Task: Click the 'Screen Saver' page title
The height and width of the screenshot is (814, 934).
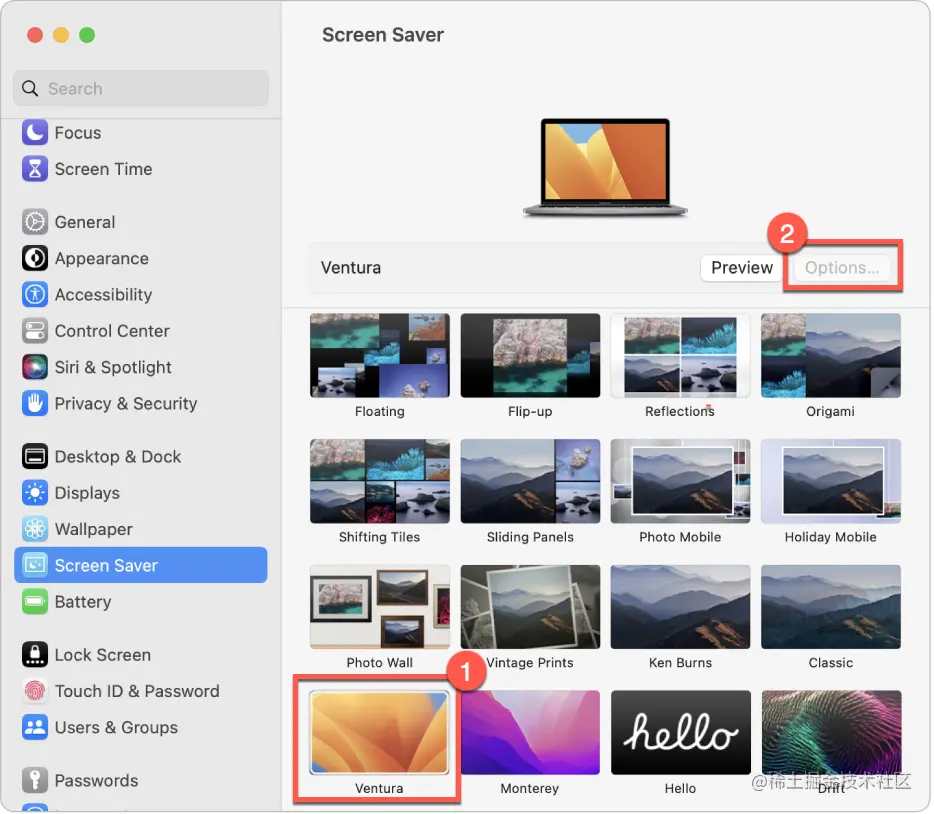Action: [382, 35]
